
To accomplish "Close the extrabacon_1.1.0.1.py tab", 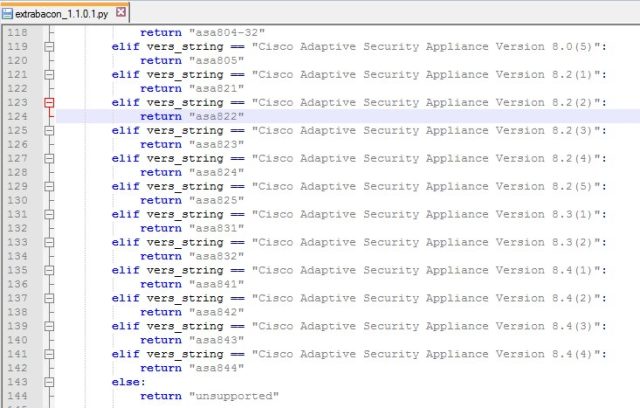I will [x=121, y=12].
